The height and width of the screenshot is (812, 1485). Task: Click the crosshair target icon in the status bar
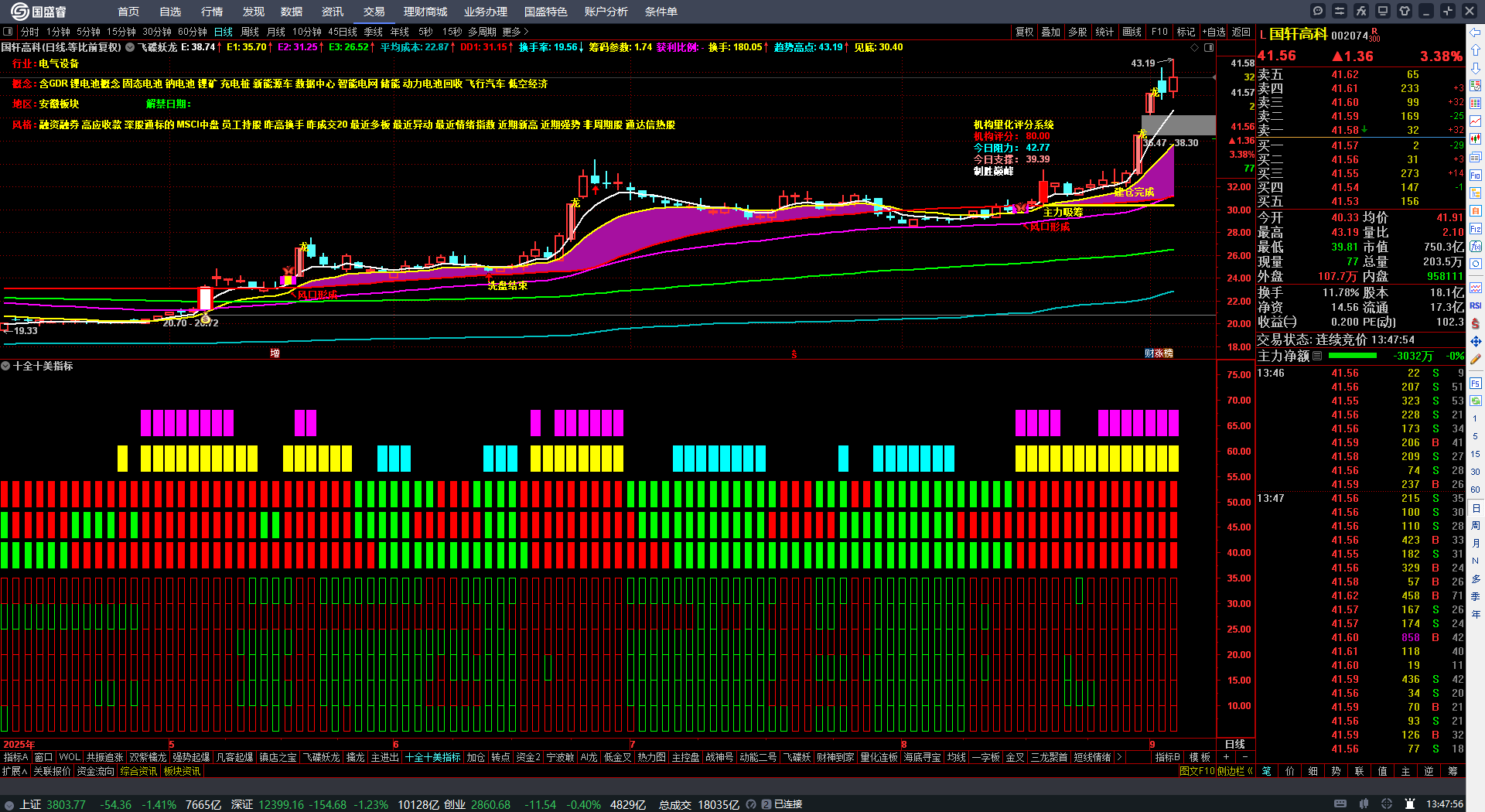point(1387,804)
